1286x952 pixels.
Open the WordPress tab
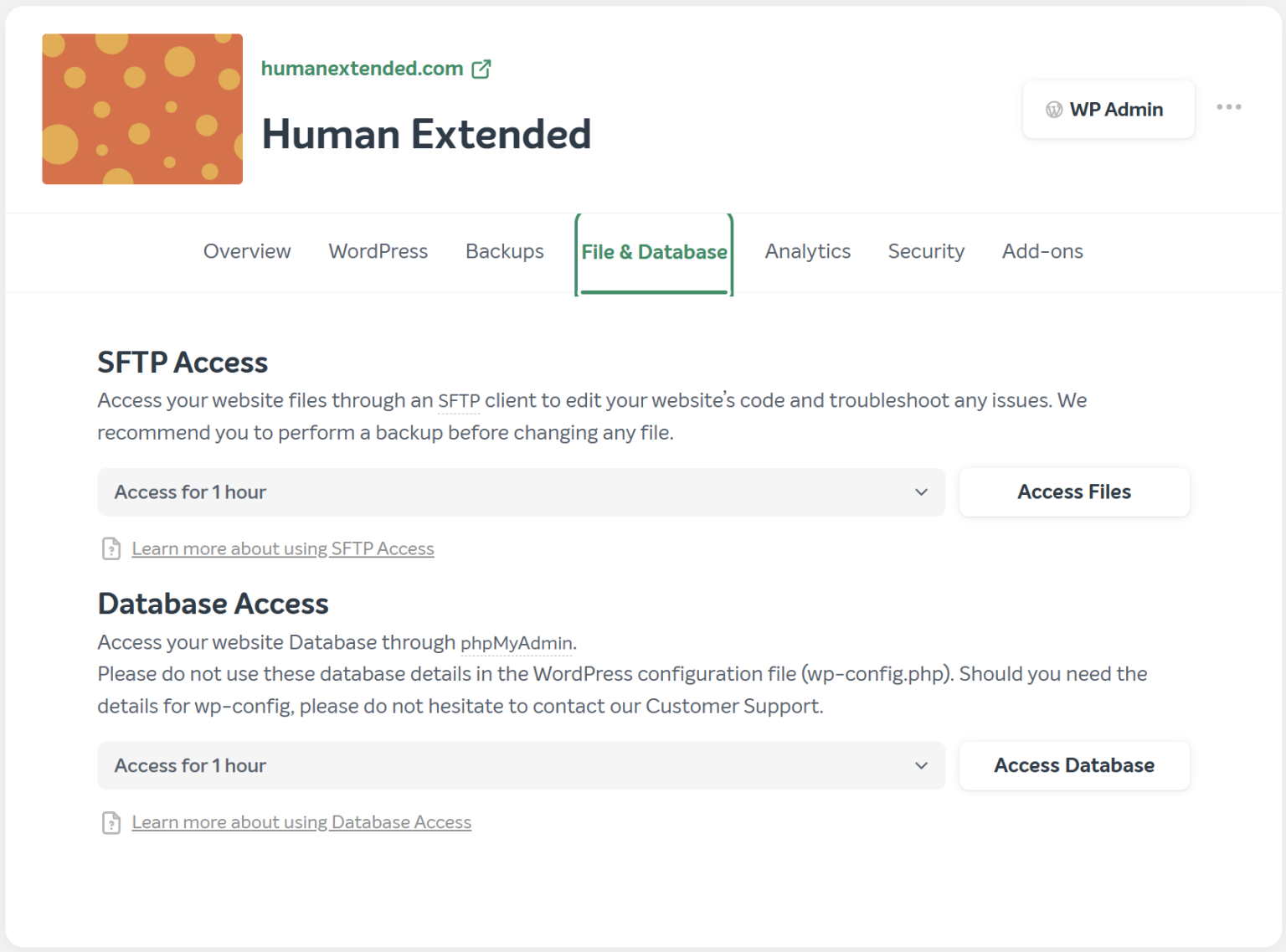click(378, 251)
